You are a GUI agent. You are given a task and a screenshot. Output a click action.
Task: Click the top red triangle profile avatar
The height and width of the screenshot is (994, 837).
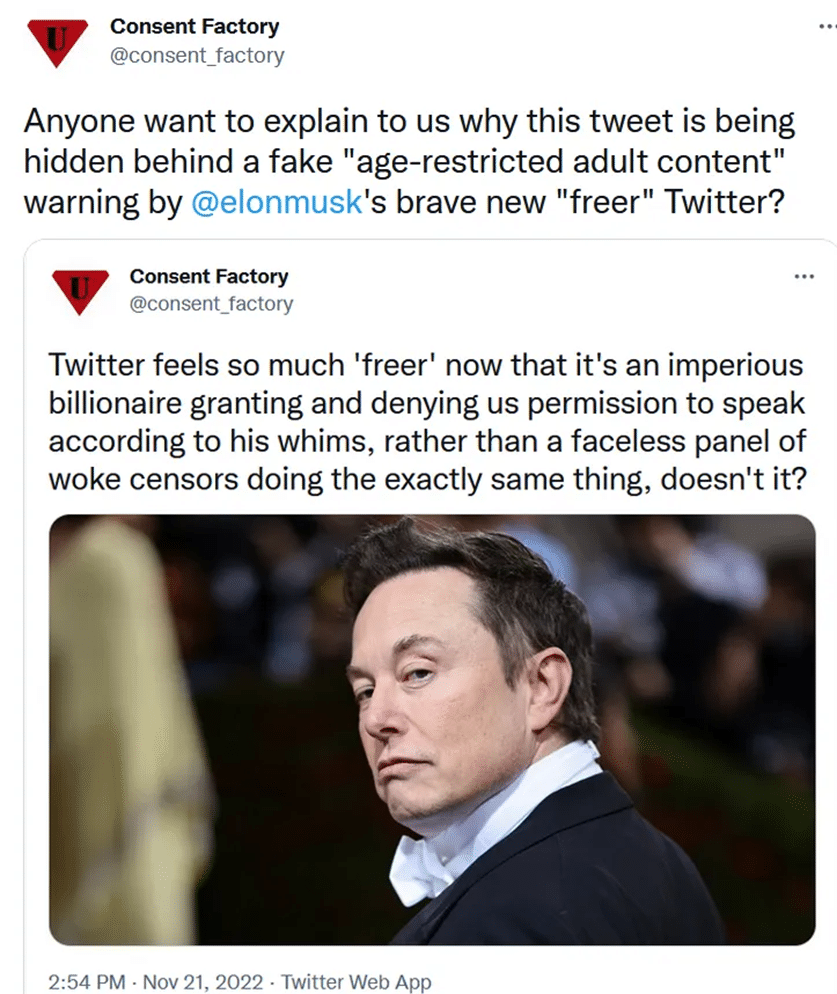(x=56, y=42)
